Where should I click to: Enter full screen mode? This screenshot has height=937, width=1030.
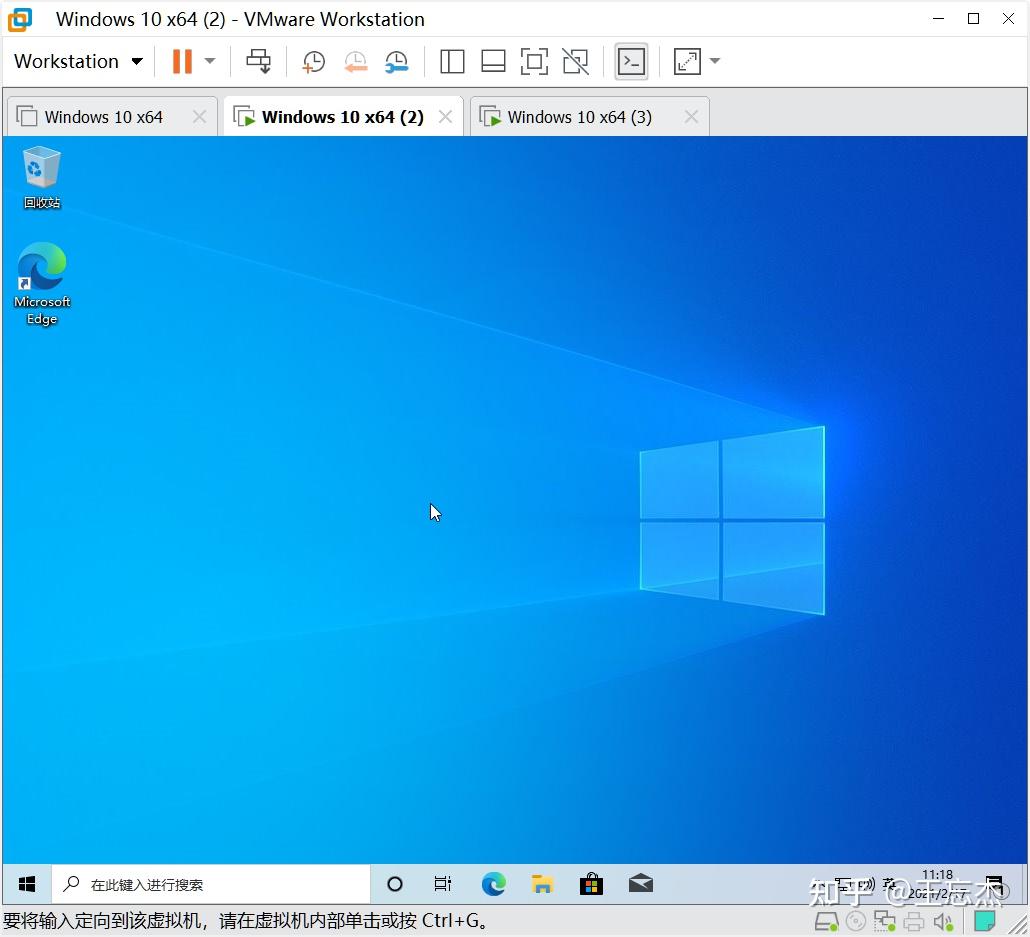[534, 61]
